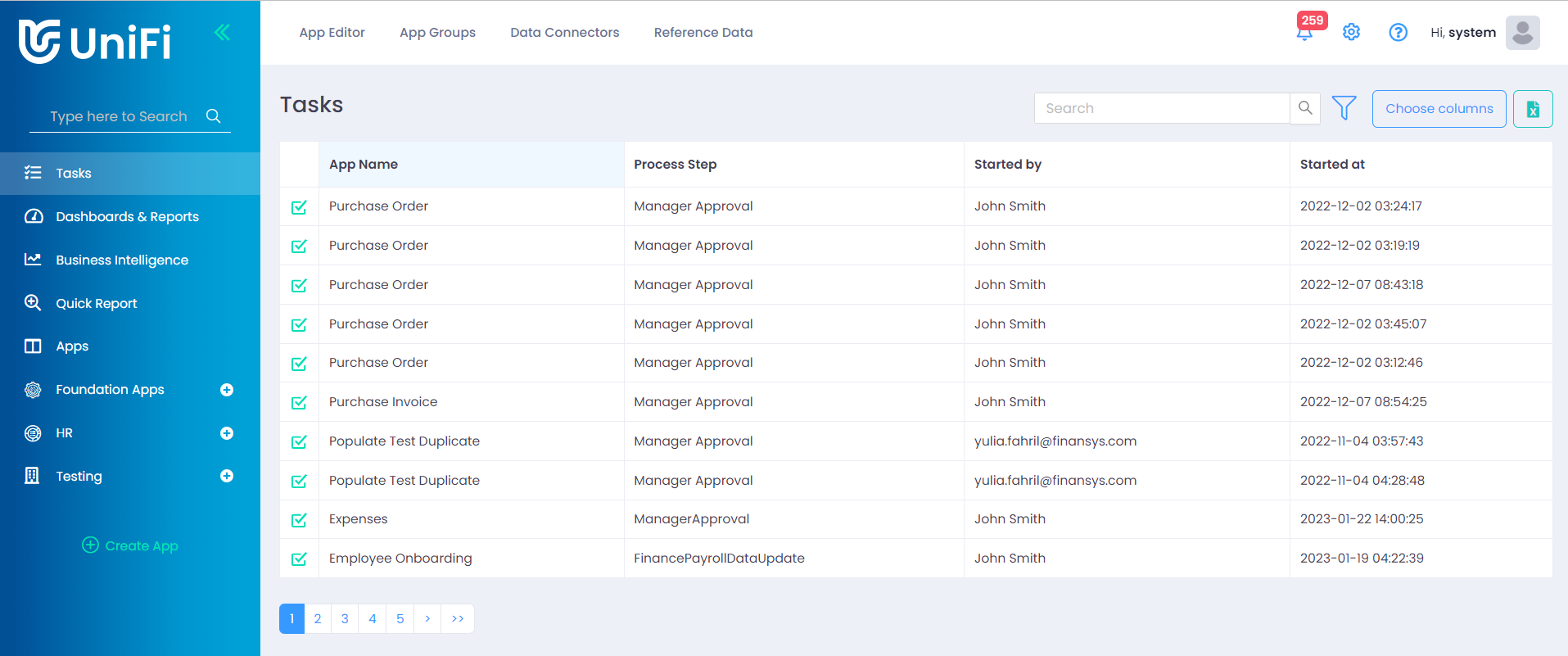Click the Apps sidebar icon
The width and height of the screenshot is (1568, 656).
(33, 346)
